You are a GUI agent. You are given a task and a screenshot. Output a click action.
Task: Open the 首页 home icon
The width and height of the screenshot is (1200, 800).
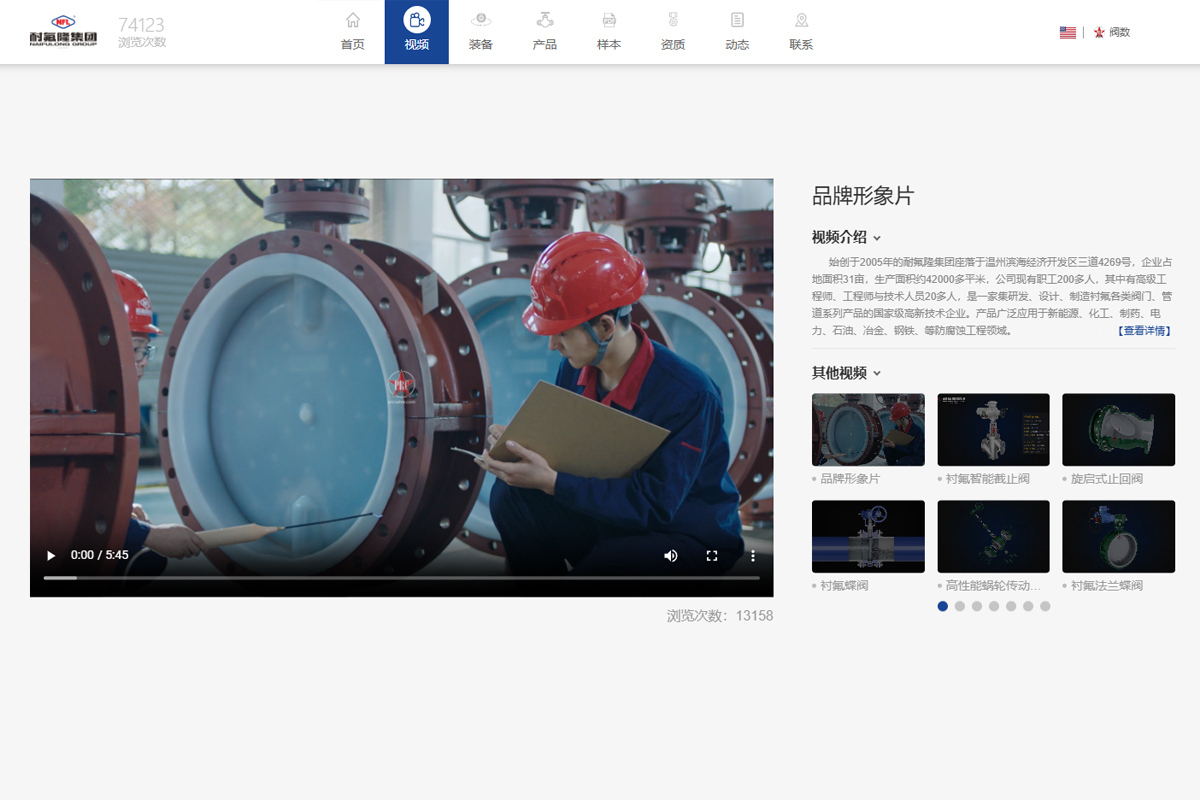352,21
